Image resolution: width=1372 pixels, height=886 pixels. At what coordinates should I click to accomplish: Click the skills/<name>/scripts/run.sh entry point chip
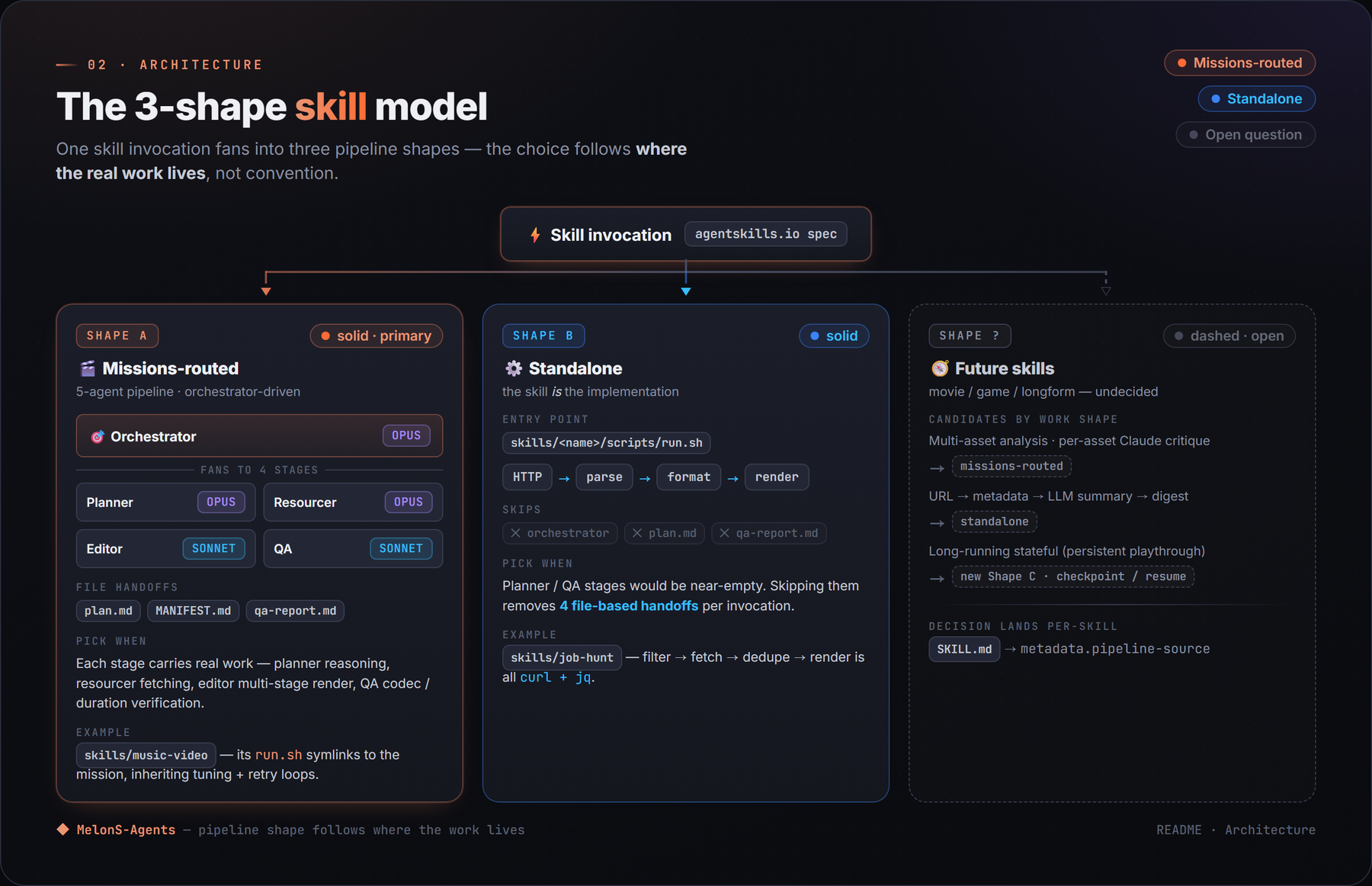(x=607, y=443)
